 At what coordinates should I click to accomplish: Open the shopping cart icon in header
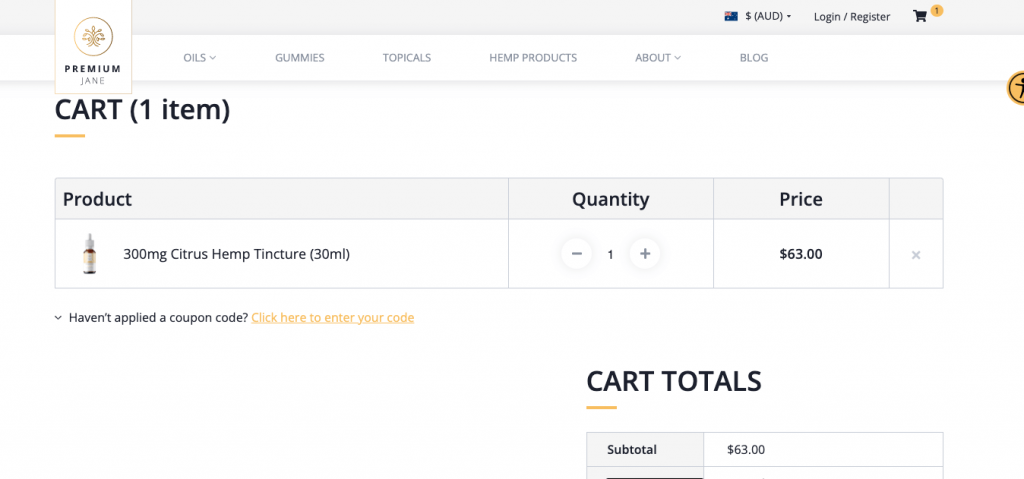point(920,17)
